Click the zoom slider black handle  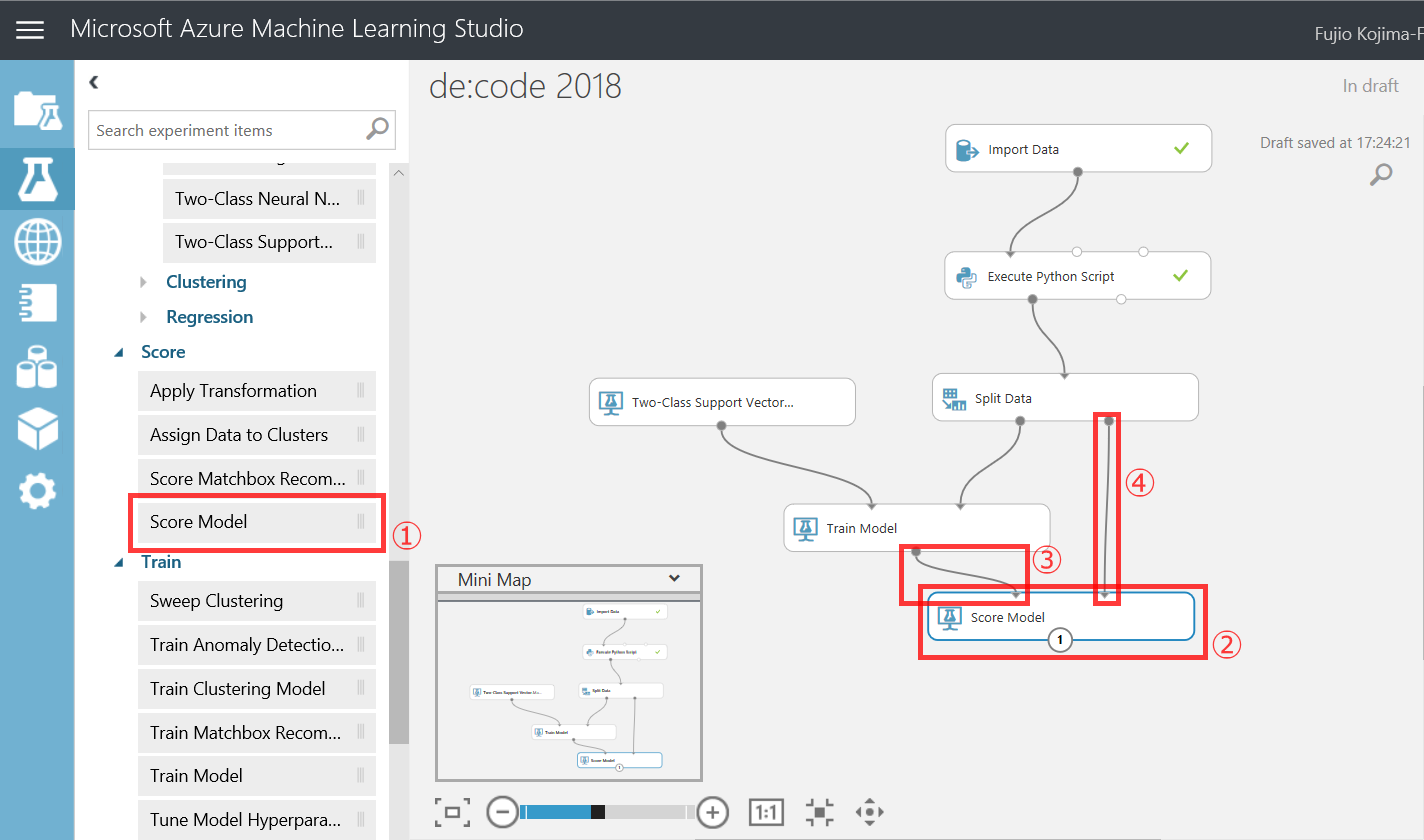598,812
